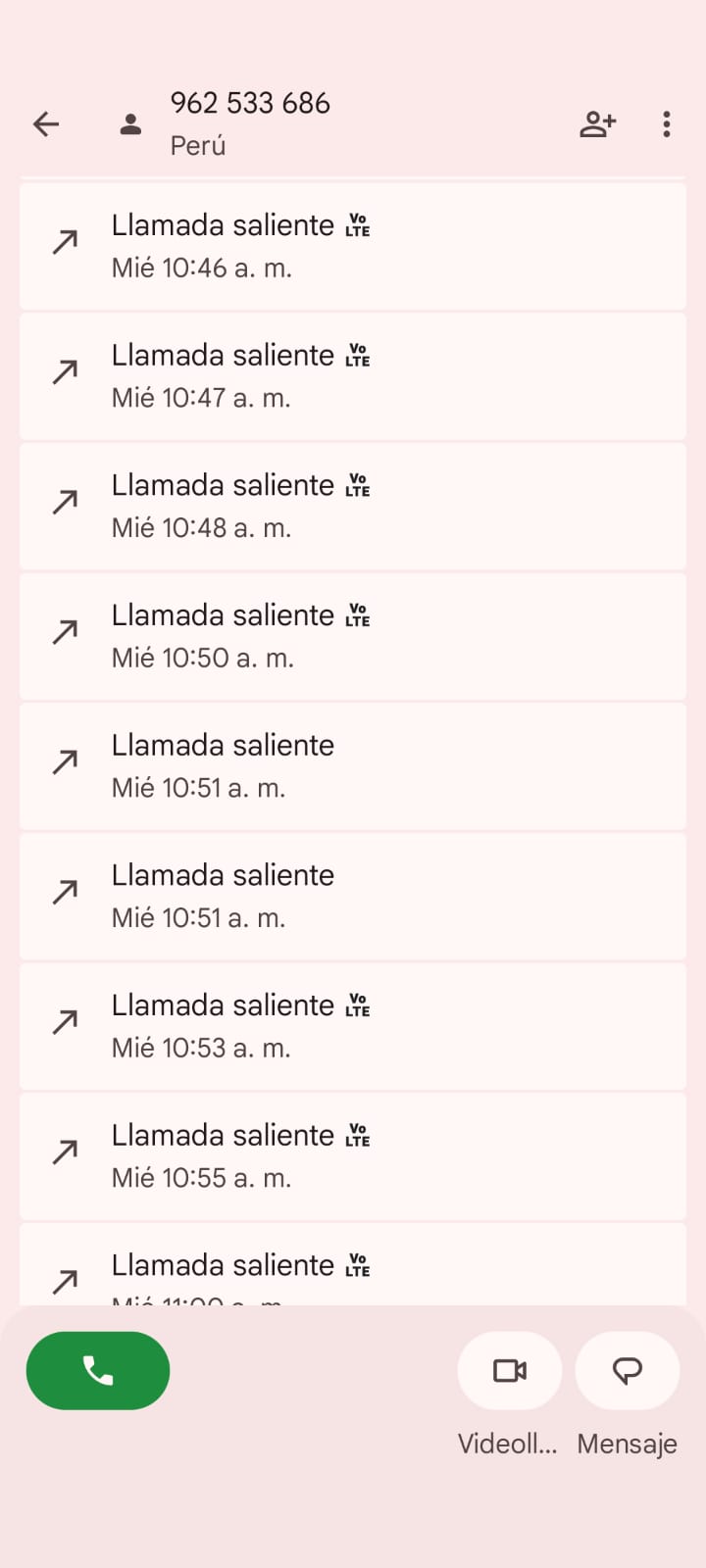Start a video call
Image resolution: width=706 pixels, height=1568 pixels.
(509, 1370)
